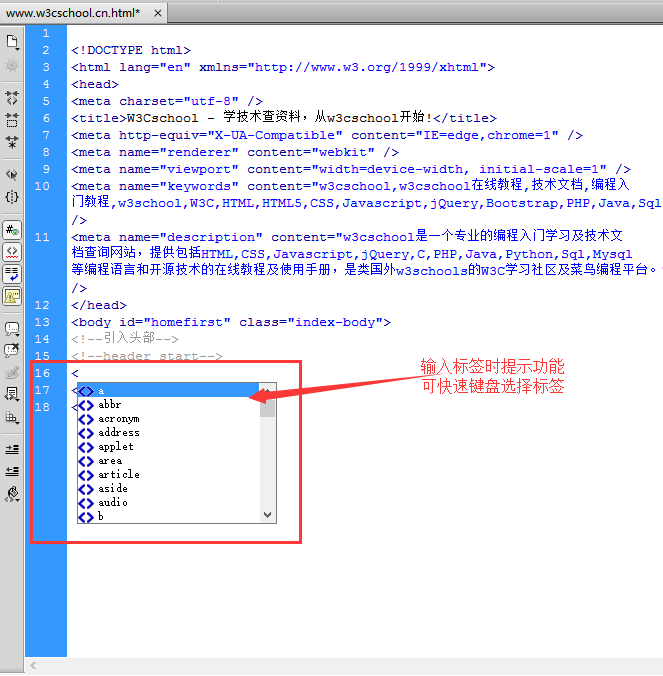Click the <title>W3Cschool line
Screen dimensions: 663x676
(x=284, y=118)
